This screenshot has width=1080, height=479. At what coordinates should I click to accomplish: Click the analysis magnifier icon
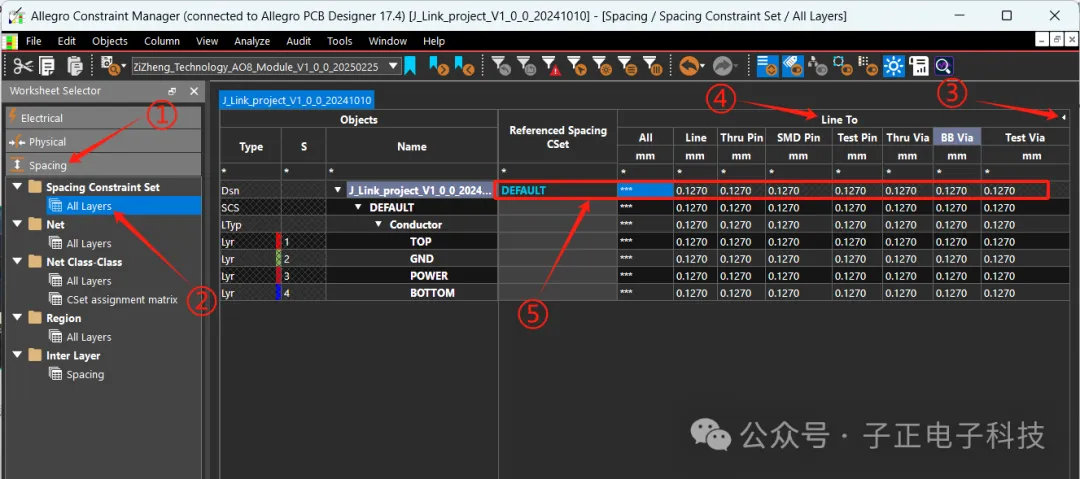point(944,66)
